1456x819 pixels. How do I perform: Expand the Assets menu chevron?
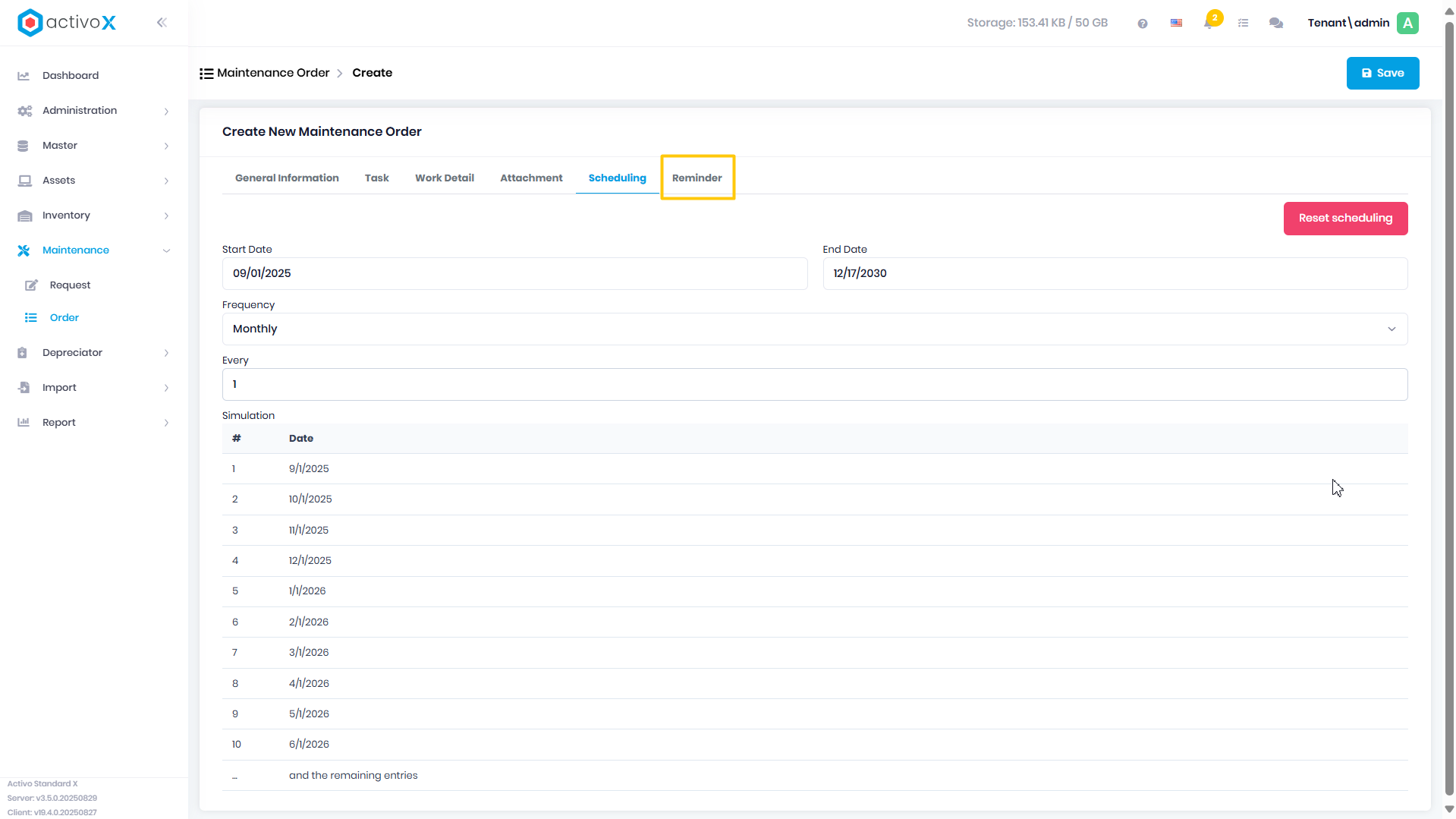point(166,181)
